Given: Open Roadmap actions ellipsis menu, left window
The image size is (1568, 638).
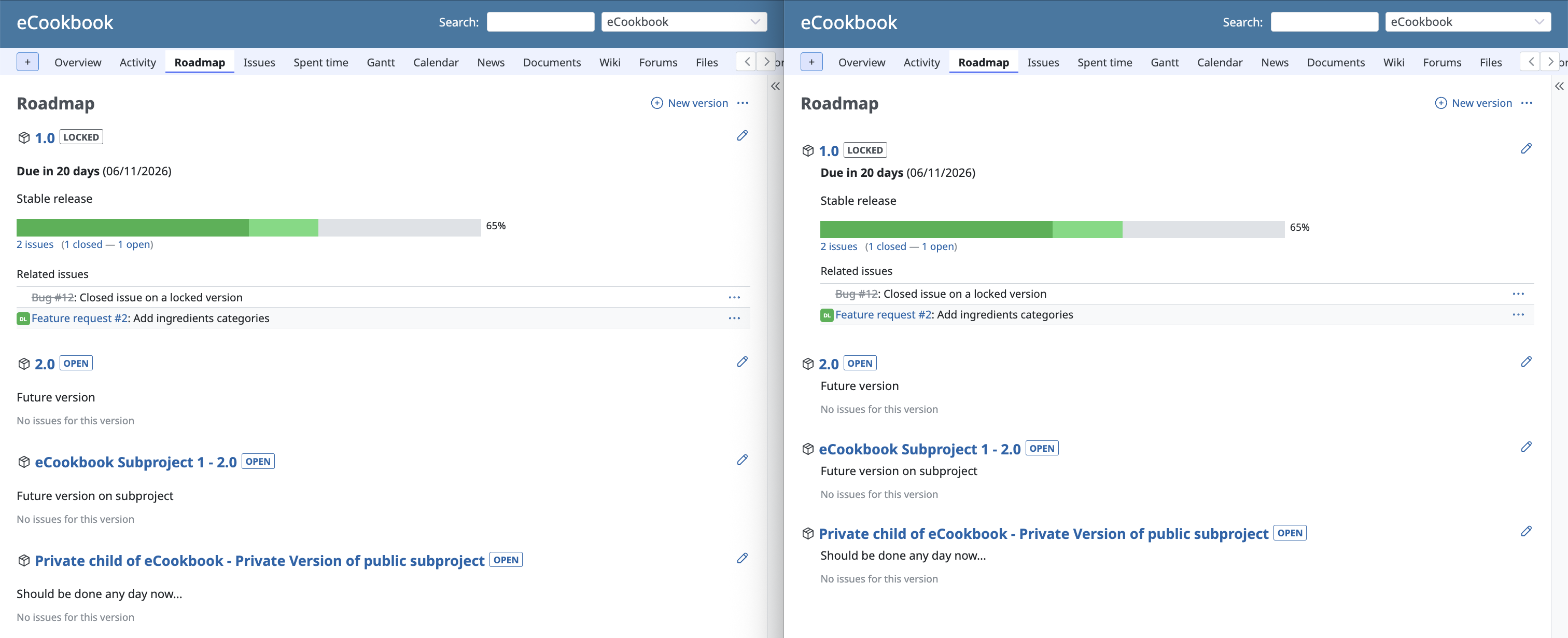Looking at the screenshot, I should (743, 103).
